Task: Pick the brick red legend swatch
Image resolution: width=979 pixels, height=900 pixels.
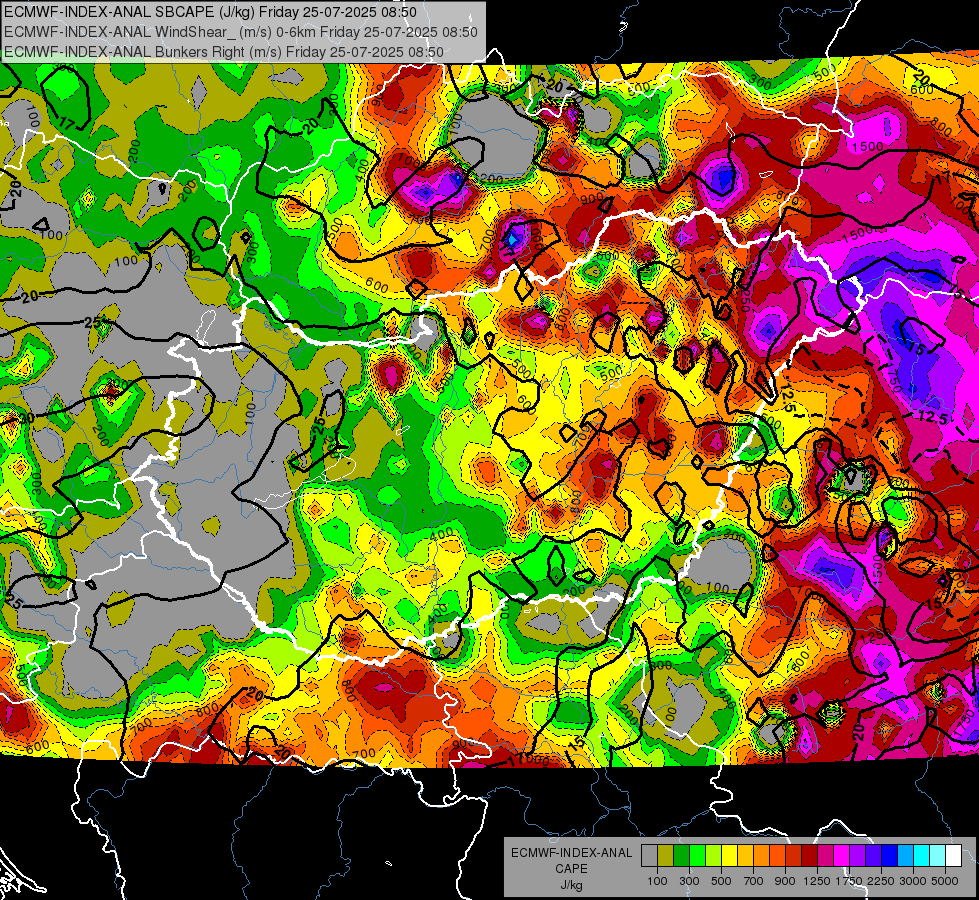Action: tap(794, 855)
